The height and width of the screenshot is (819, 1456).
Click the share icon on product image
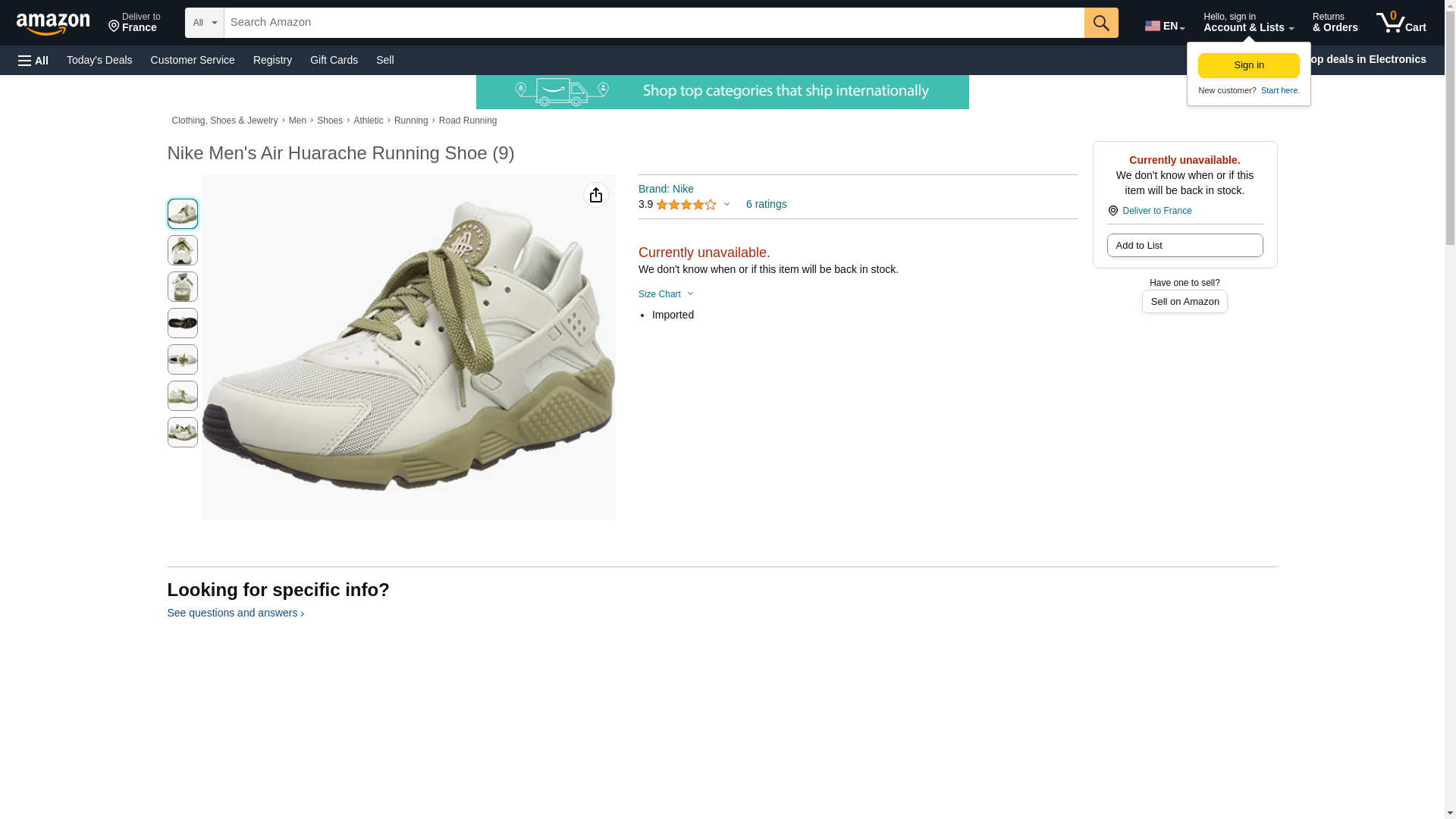click(596, 196)
